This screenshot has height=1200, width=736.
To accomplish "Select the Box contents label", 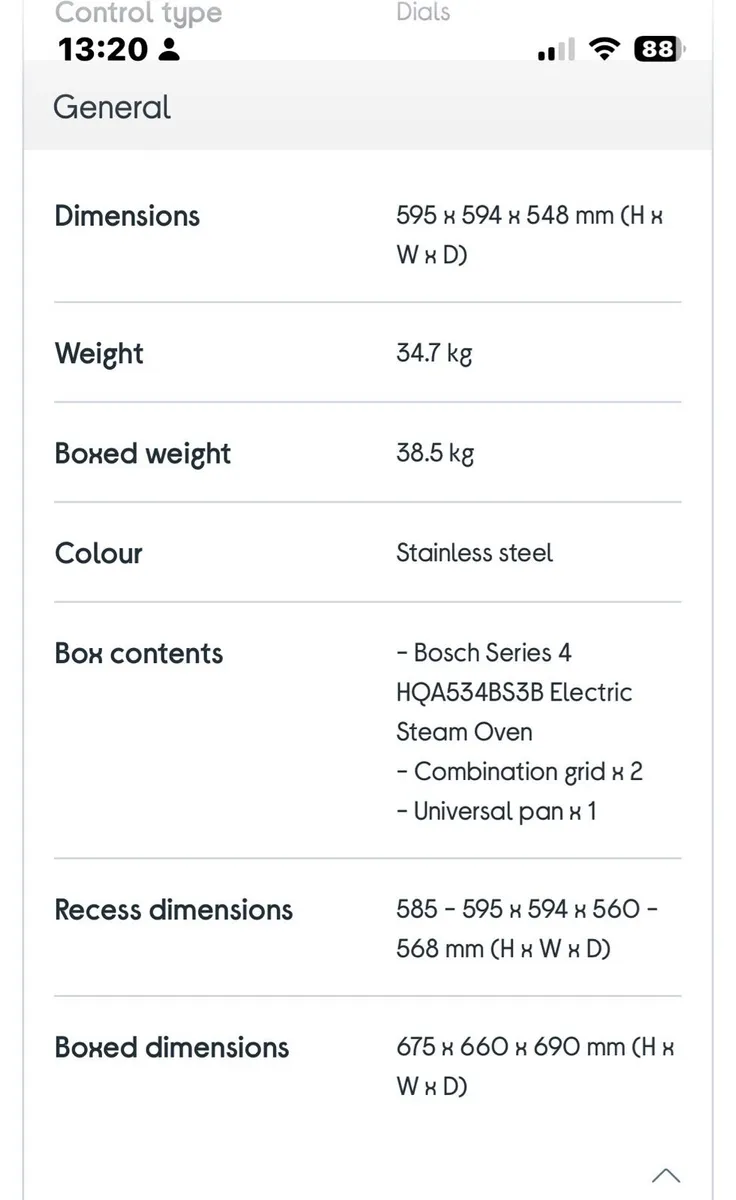I will [x=139, y=653].
